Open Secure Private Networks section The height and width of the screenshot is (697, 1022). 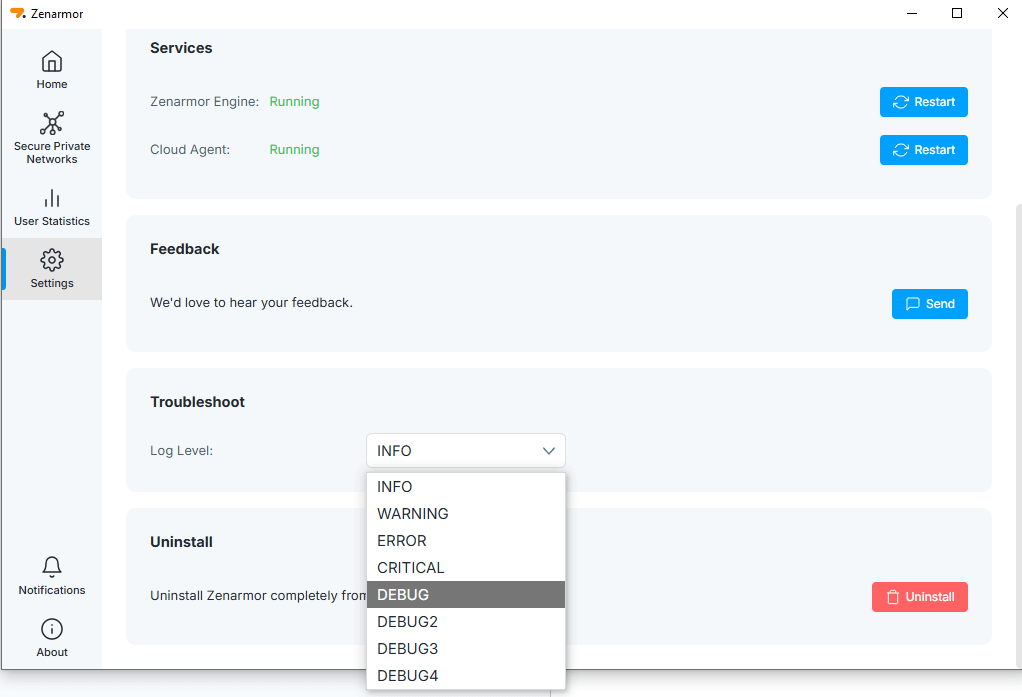(x=51, y=138)
